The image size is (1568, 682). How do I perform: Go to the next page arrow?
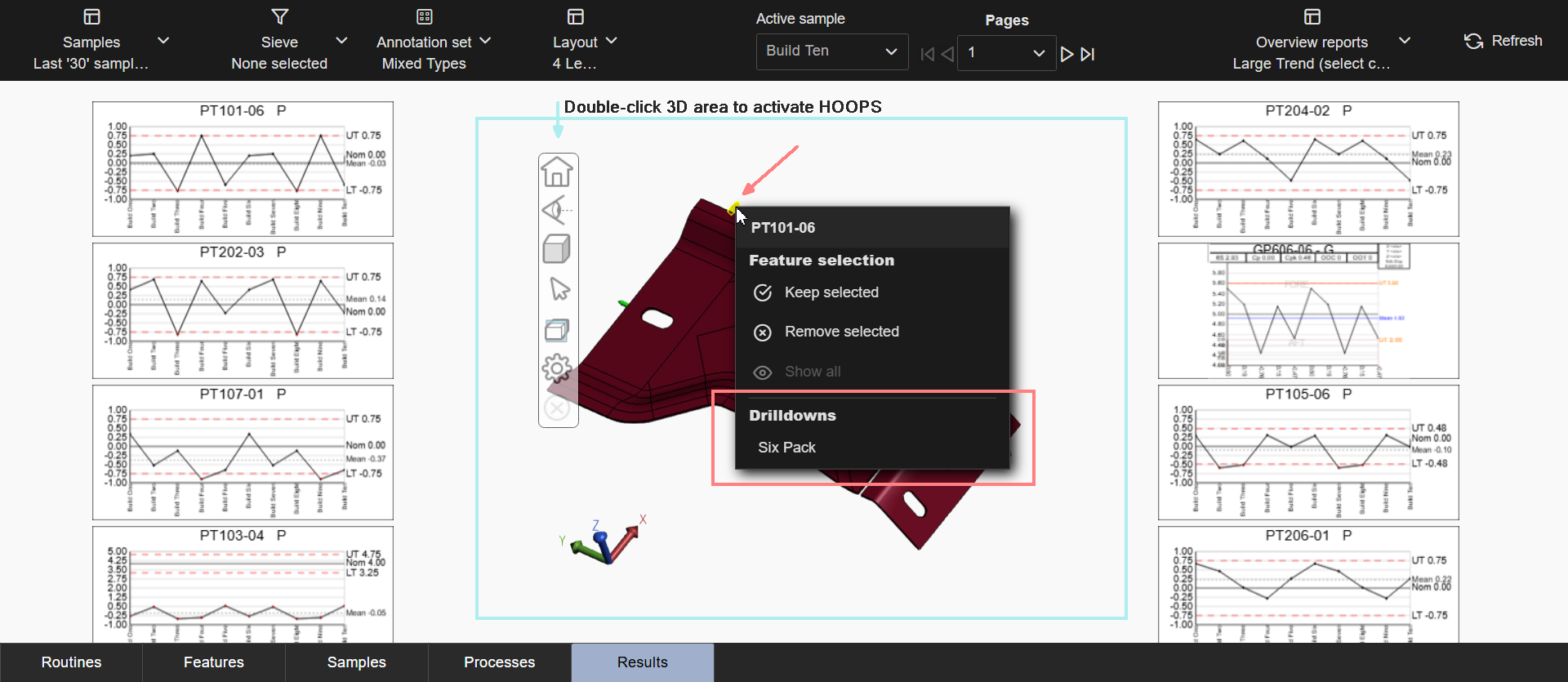(x=1067, y=55)
